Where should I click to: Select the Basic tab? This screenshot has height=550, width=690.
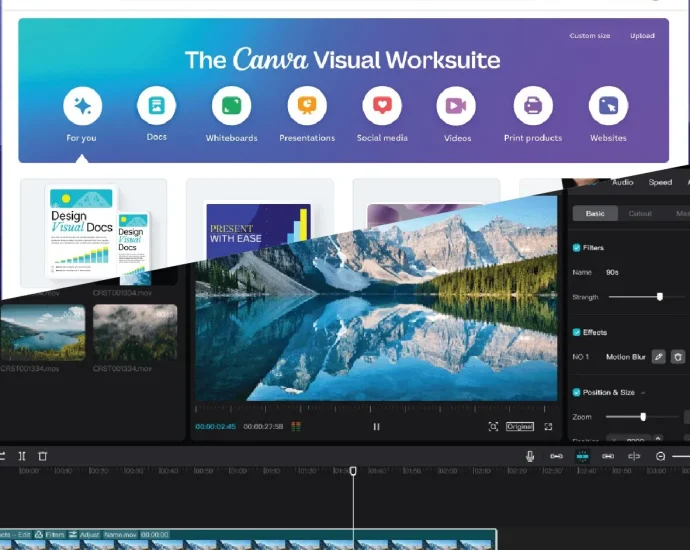pyautogui.click(x=595, y=213)
